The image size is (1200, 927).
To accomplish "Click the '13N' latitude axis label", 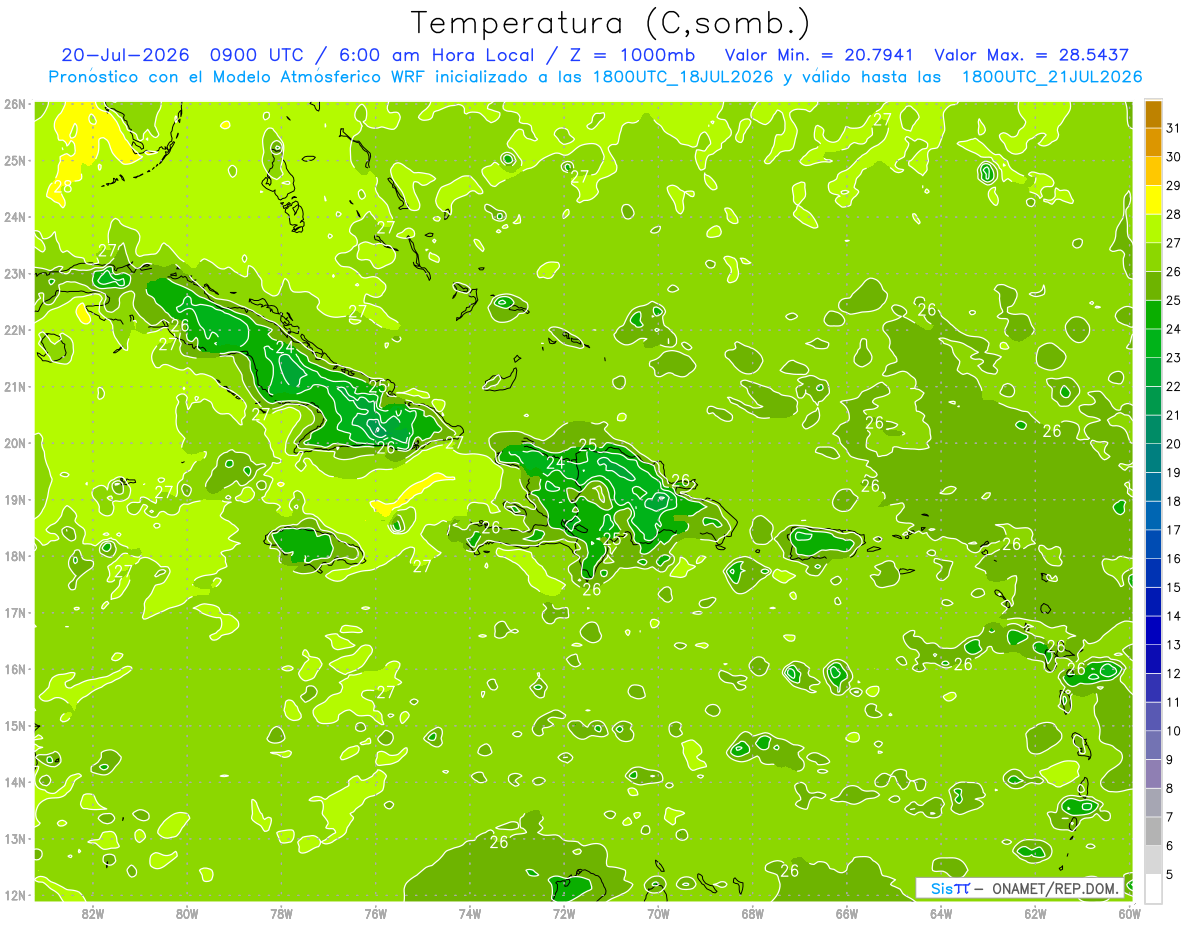I will pos(15,839).
